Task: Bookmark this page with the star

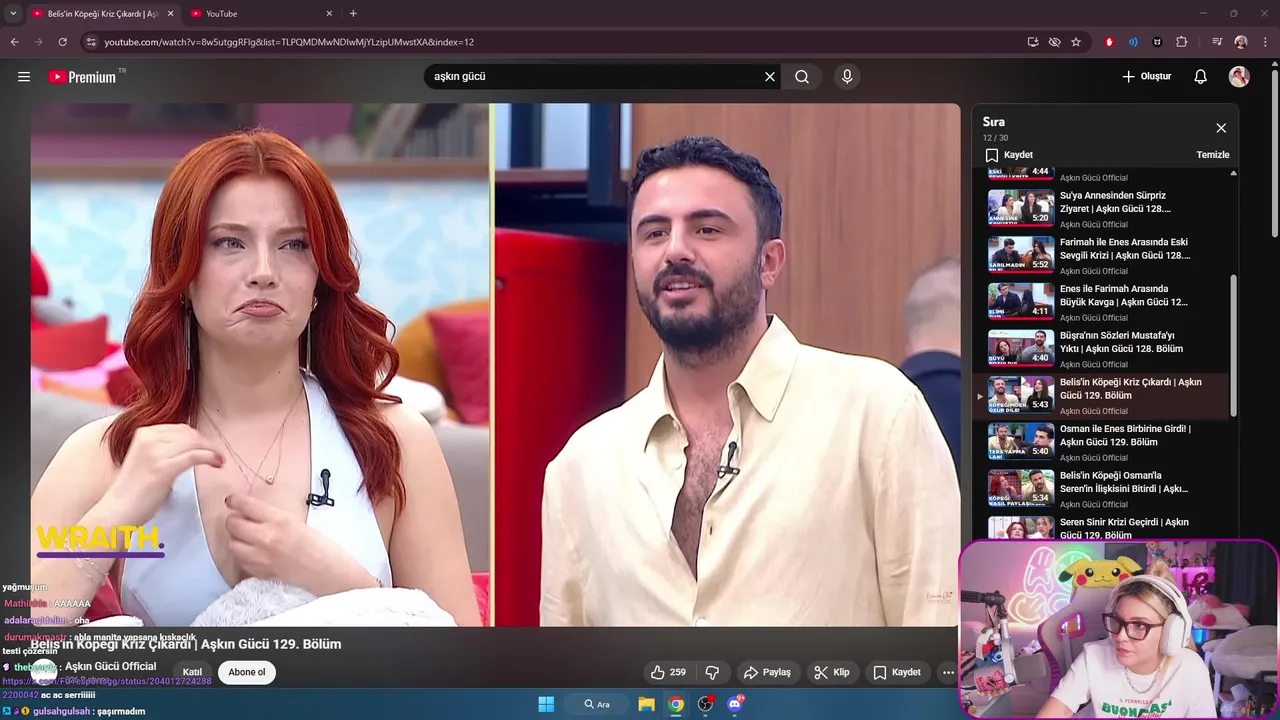Action: pos(1076,42)
